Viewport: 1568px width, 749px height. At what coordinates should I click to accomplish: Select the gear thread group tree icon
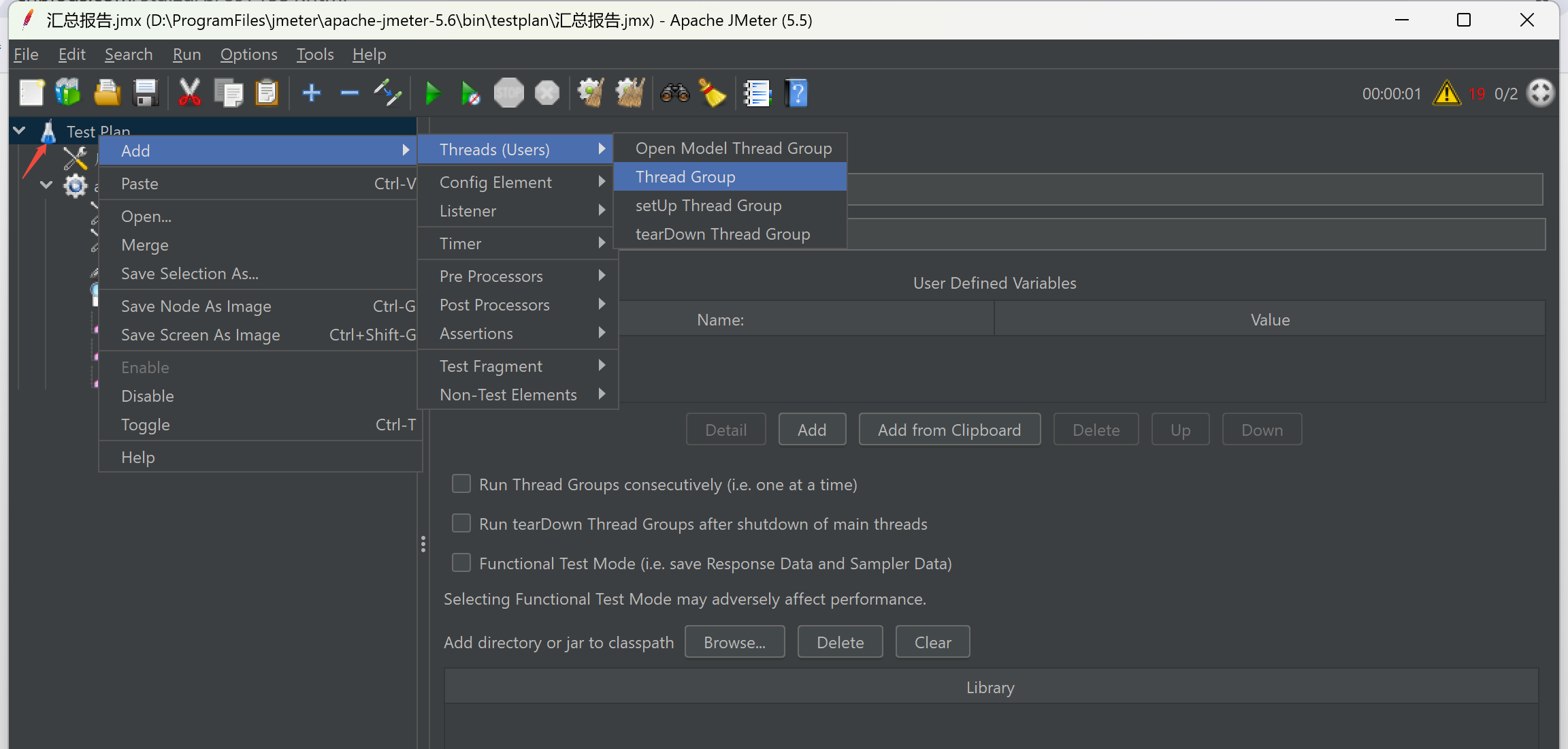76,185
